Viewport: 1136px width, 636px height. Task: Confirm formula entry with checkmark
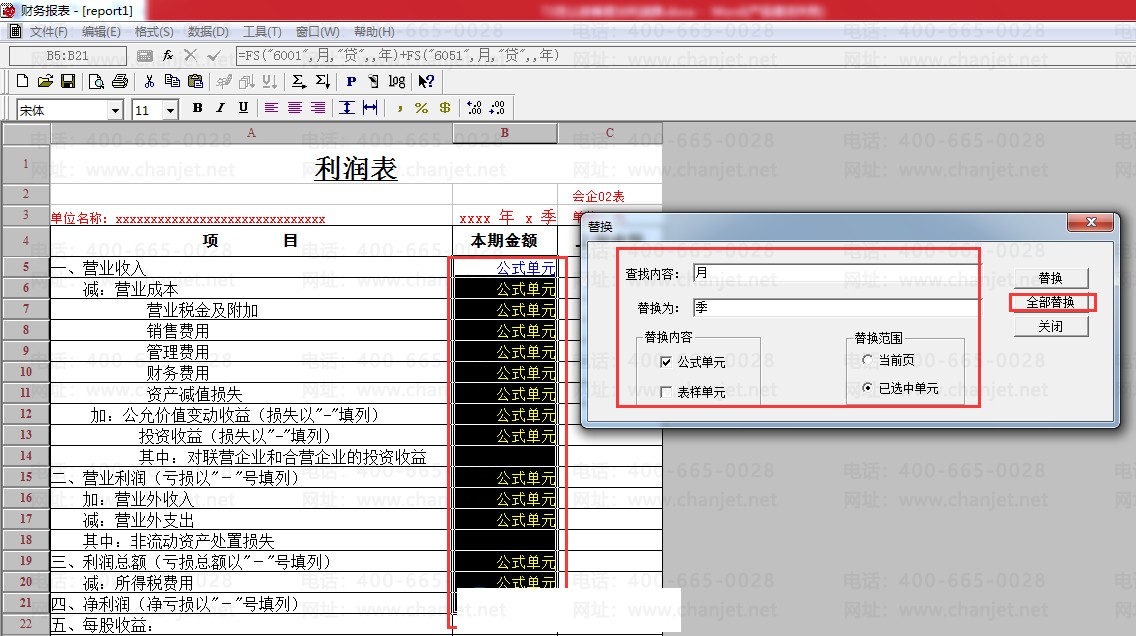coord(214,56)
